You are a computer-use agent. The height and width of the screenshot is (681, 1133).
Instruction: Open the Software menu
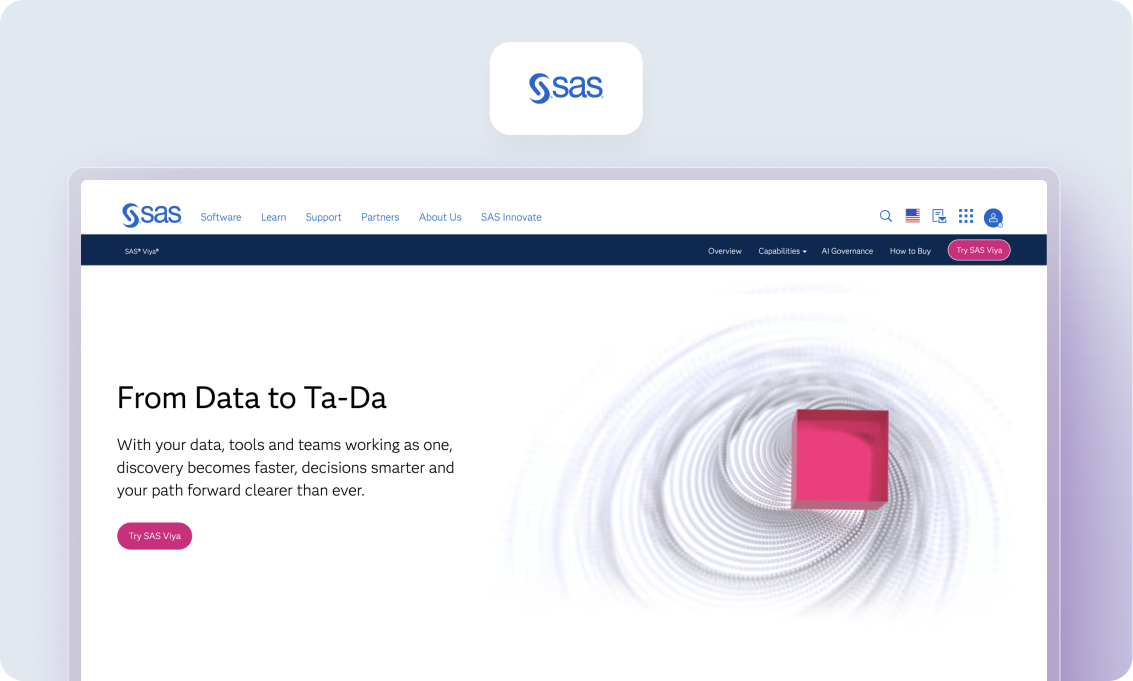click(x=221, y=217)
